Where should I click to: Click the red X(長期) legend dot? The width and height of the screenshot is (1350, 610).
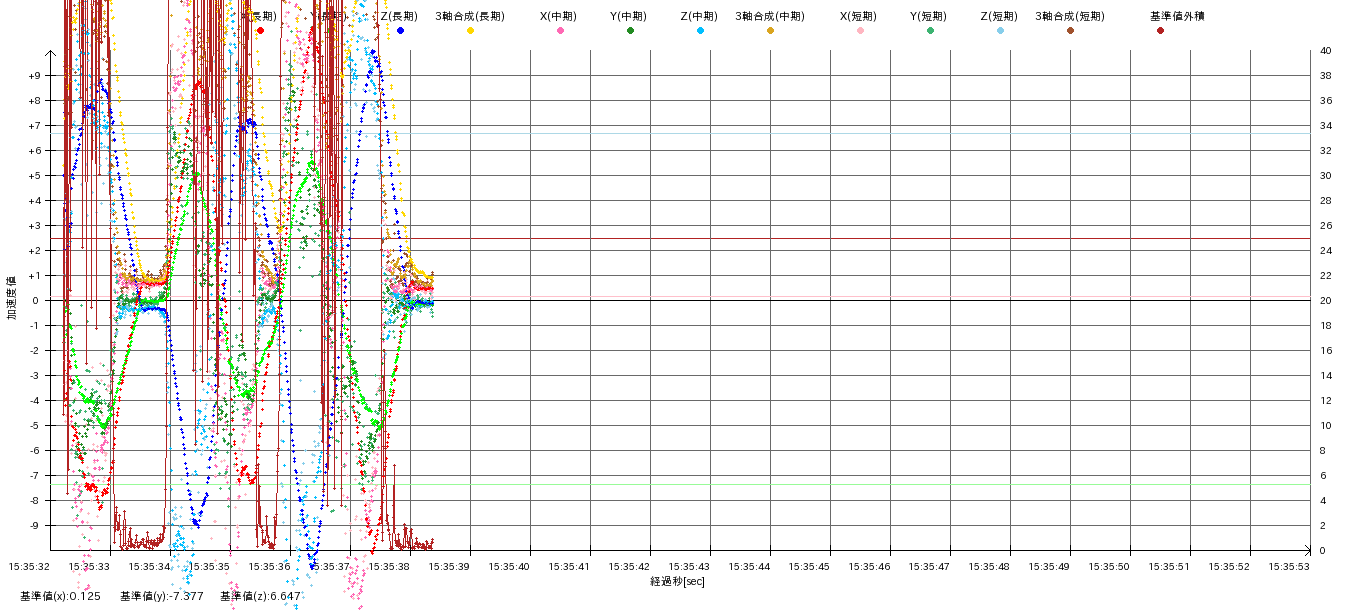click(260, 31)
